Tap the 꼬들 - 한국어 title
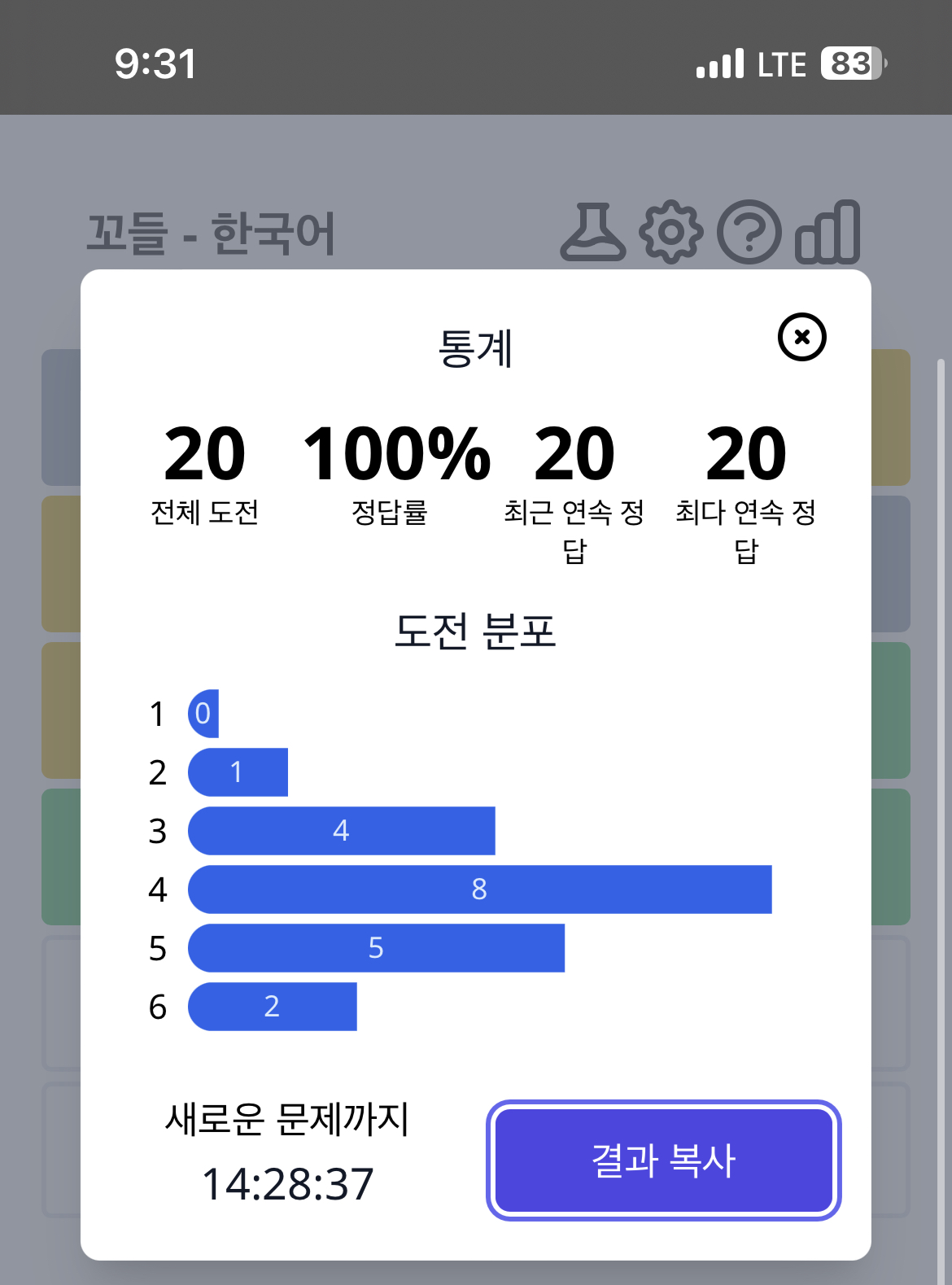952x1285 pixels. (x=211, y=234)
